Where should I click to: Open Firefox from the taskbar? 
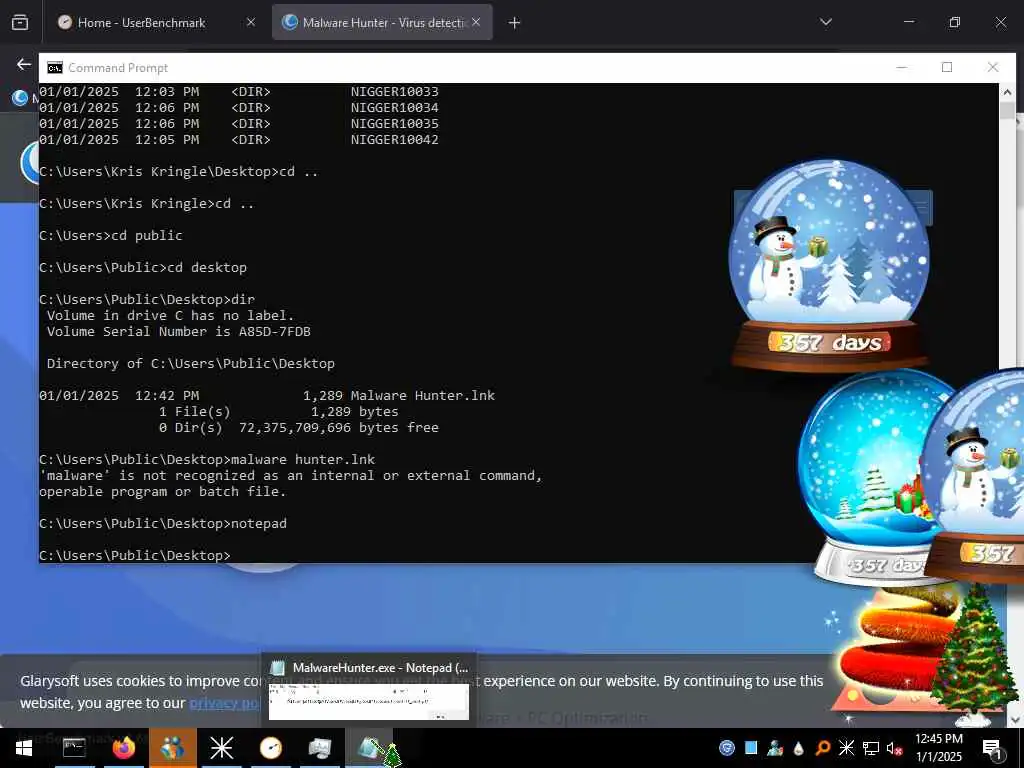pos(123,748)
